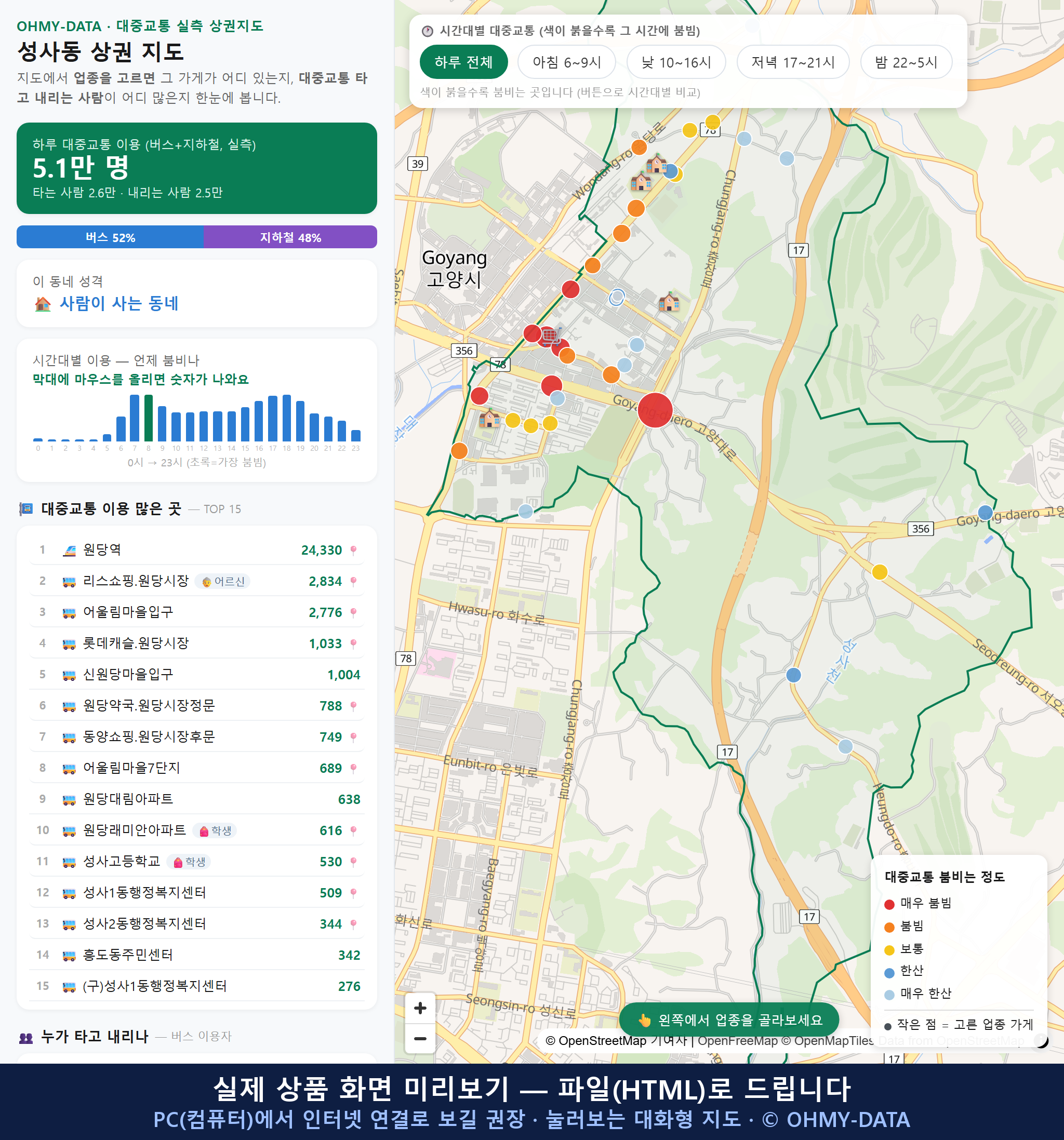The height and width of the screenshot is (1140, 1064).
Task: Click the pin icon next to 성사1동행정복지센터 509
Action: [x=353, y=893]
